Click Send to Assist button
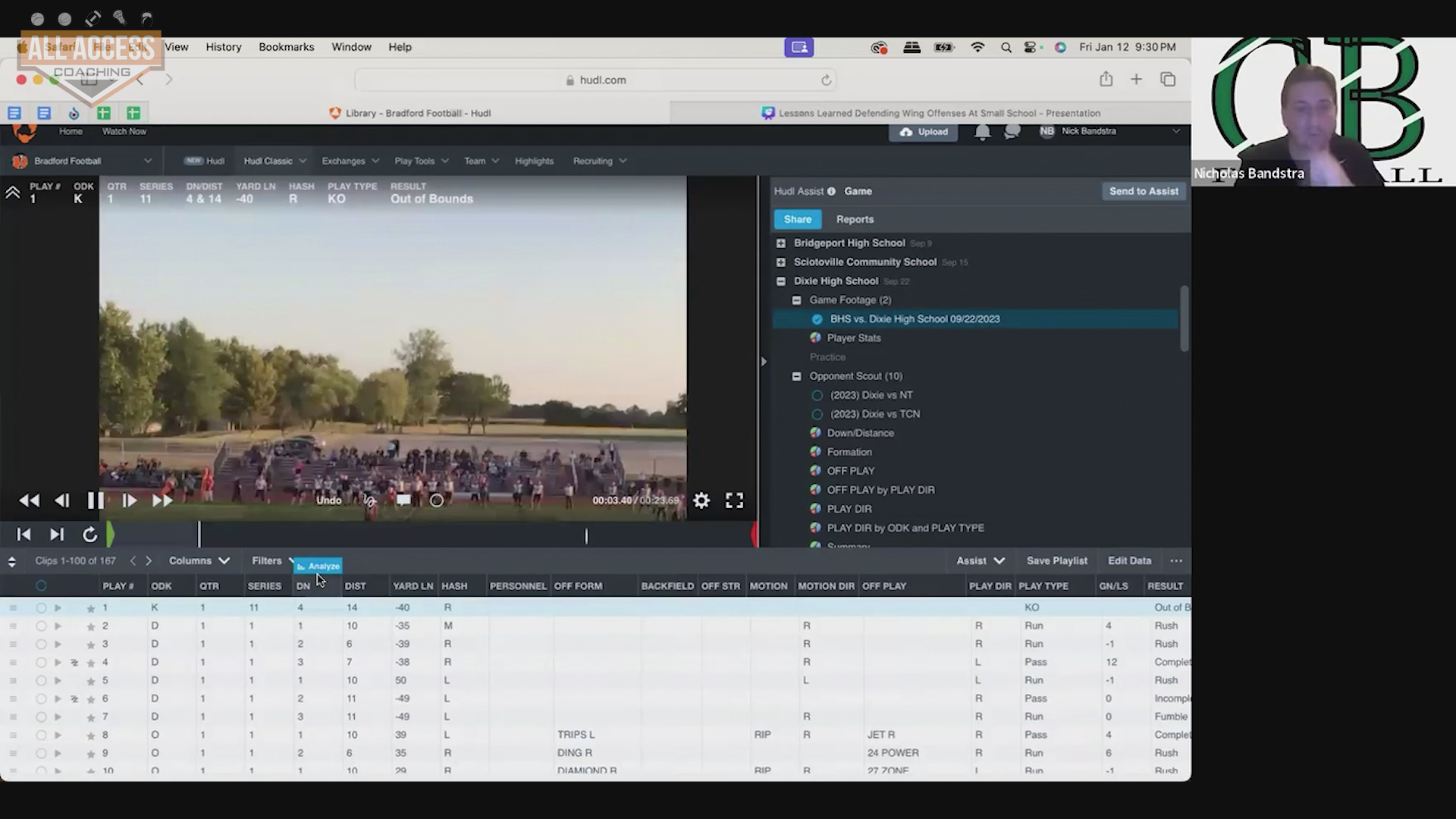Viewport: 1456px width, 819px height. coord(1143,191)
